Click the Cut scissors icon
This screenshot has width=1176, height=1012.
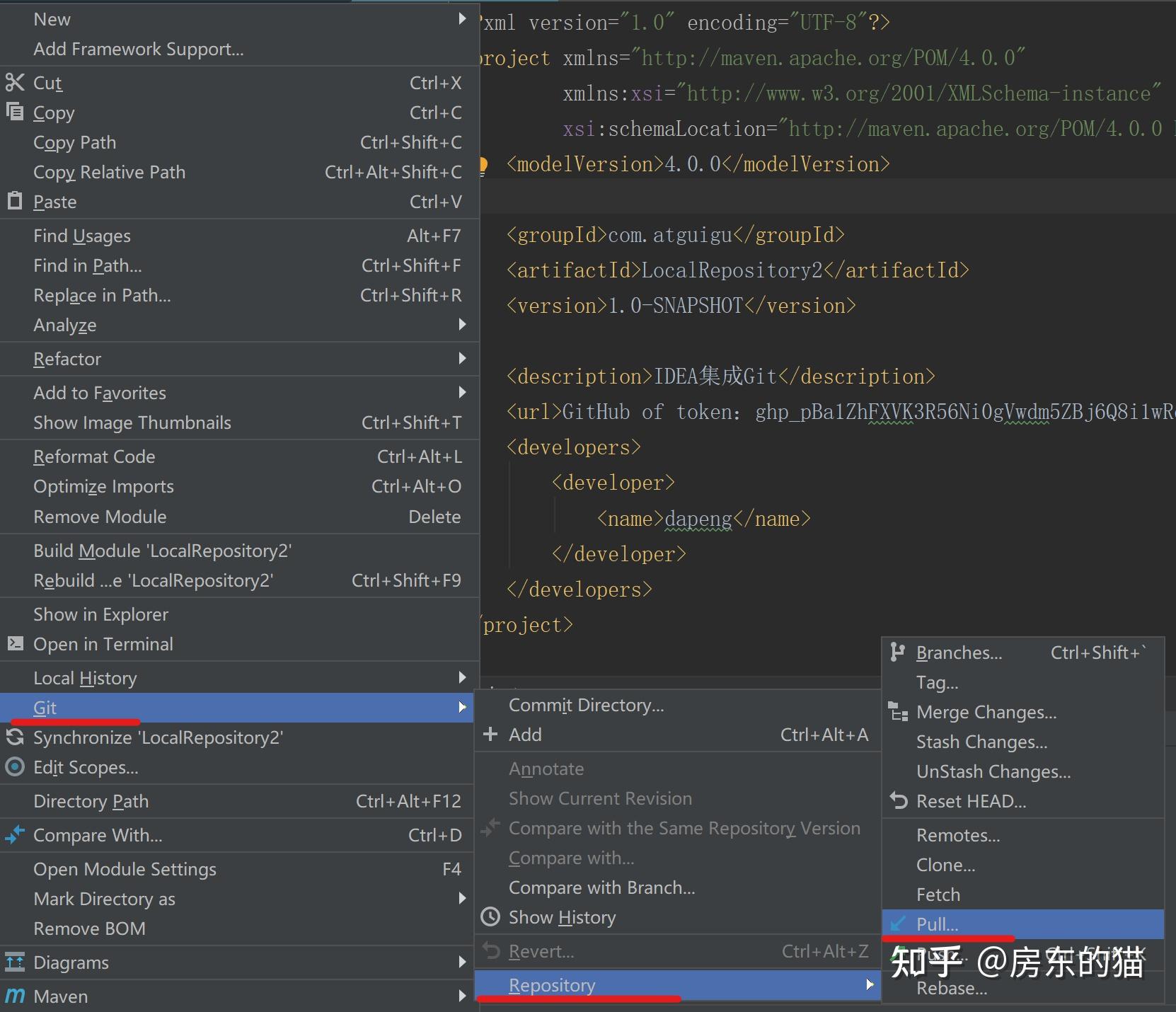click(16, 82)
